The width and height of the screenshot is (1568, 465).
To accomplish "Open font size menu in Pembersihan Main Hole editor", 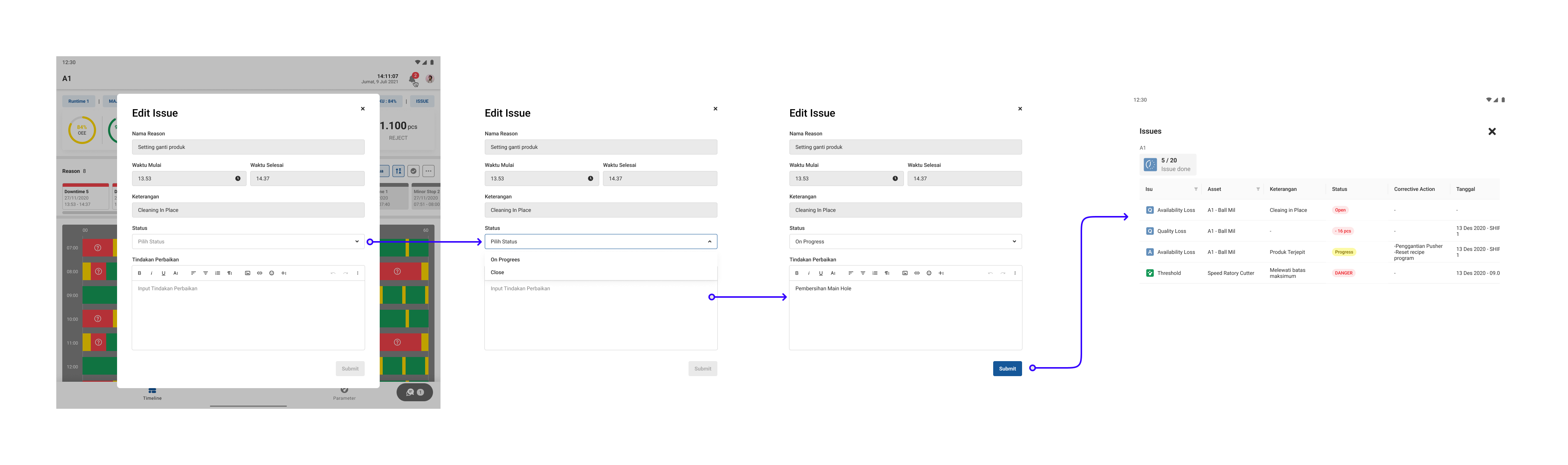I will point(833,273).
